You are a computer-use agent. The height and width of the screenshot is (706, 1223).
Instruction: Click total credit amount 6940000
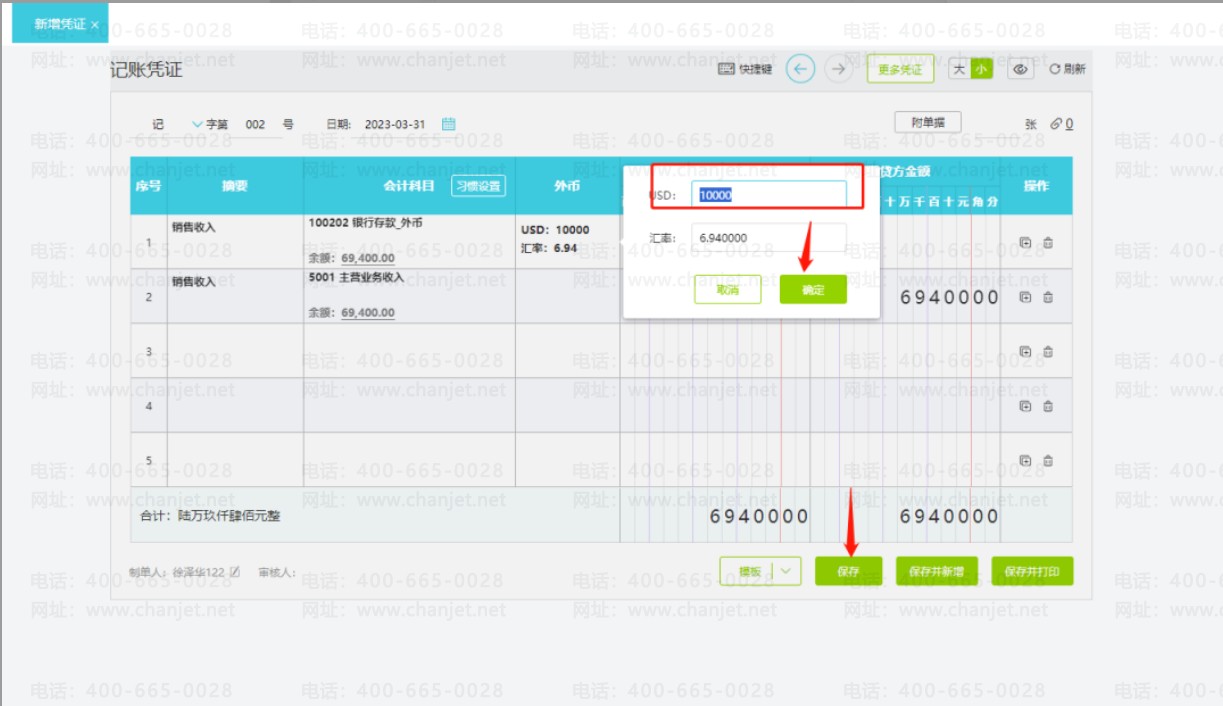coord(949,516)
